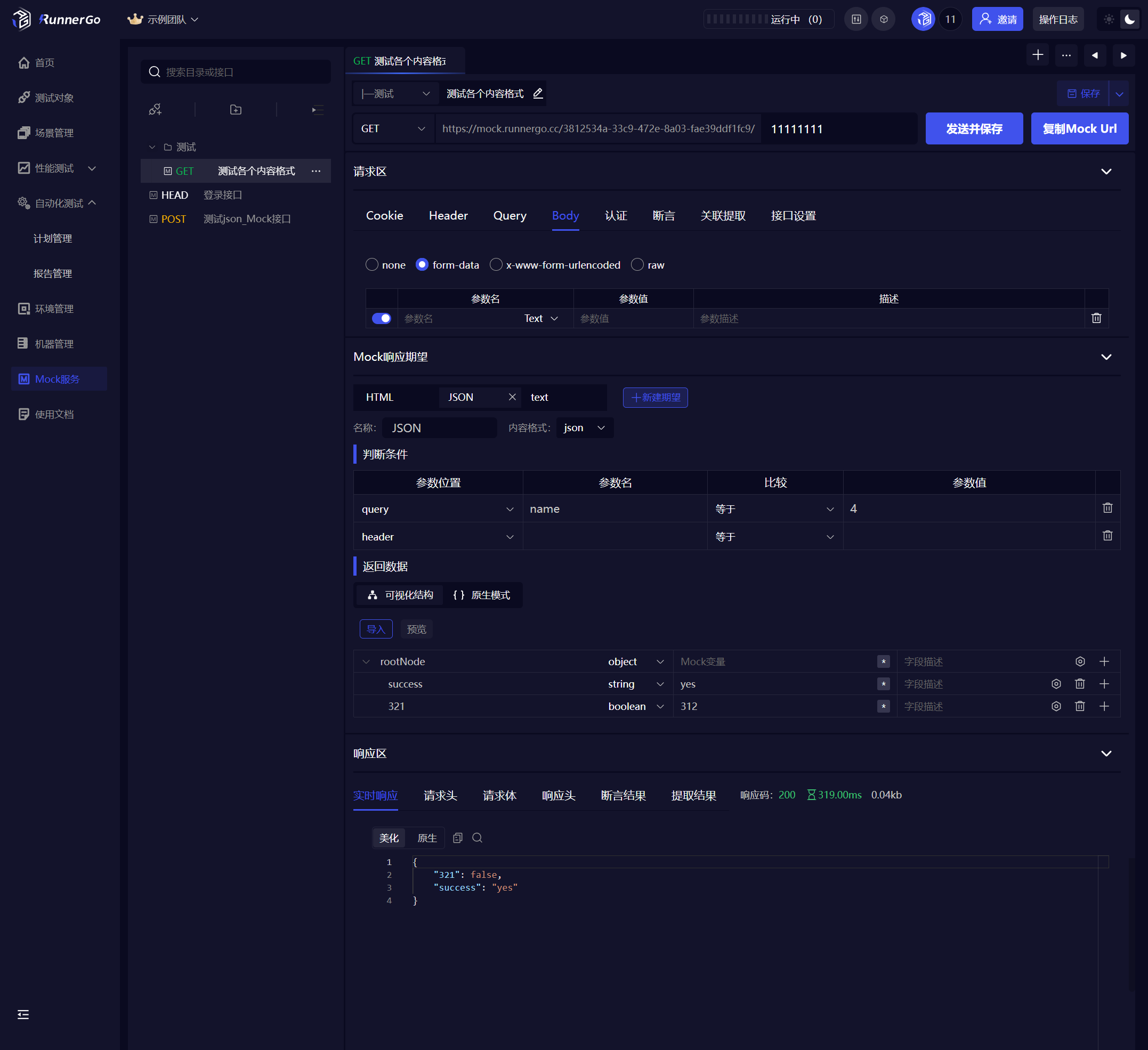This screenshot has width=1148, height=1050.
Task: Click the 新建期望 button
Action: coord(655,398)
